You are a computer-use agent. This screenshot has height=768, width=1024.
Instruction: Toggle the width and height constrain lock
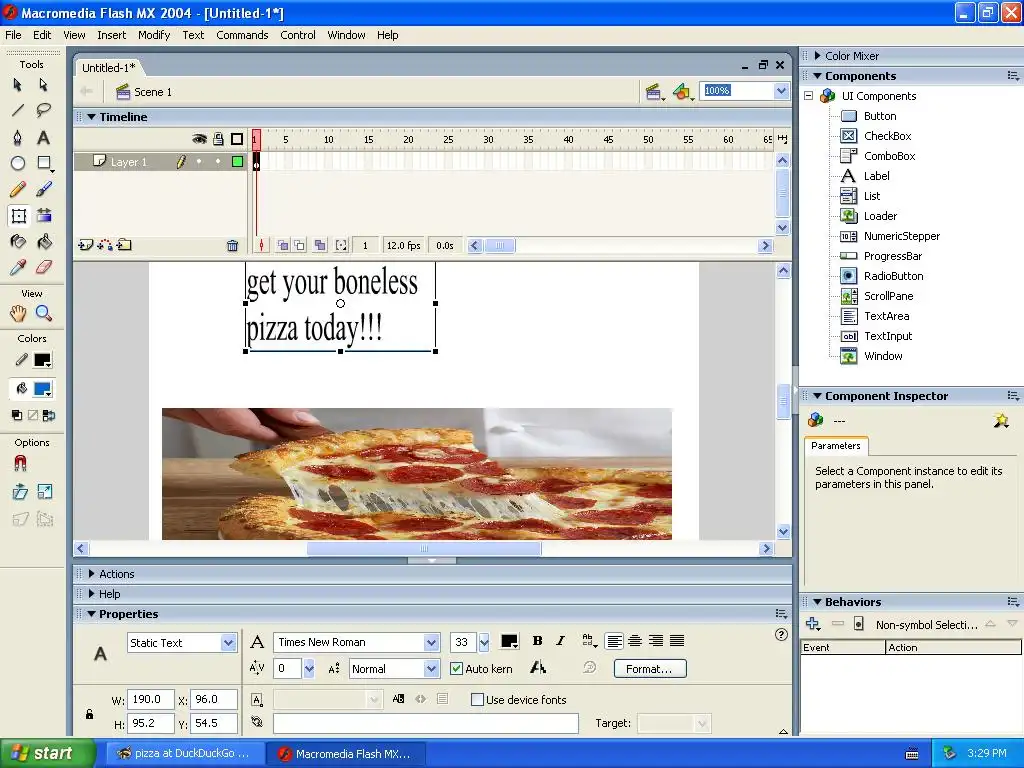pos(89,714)
